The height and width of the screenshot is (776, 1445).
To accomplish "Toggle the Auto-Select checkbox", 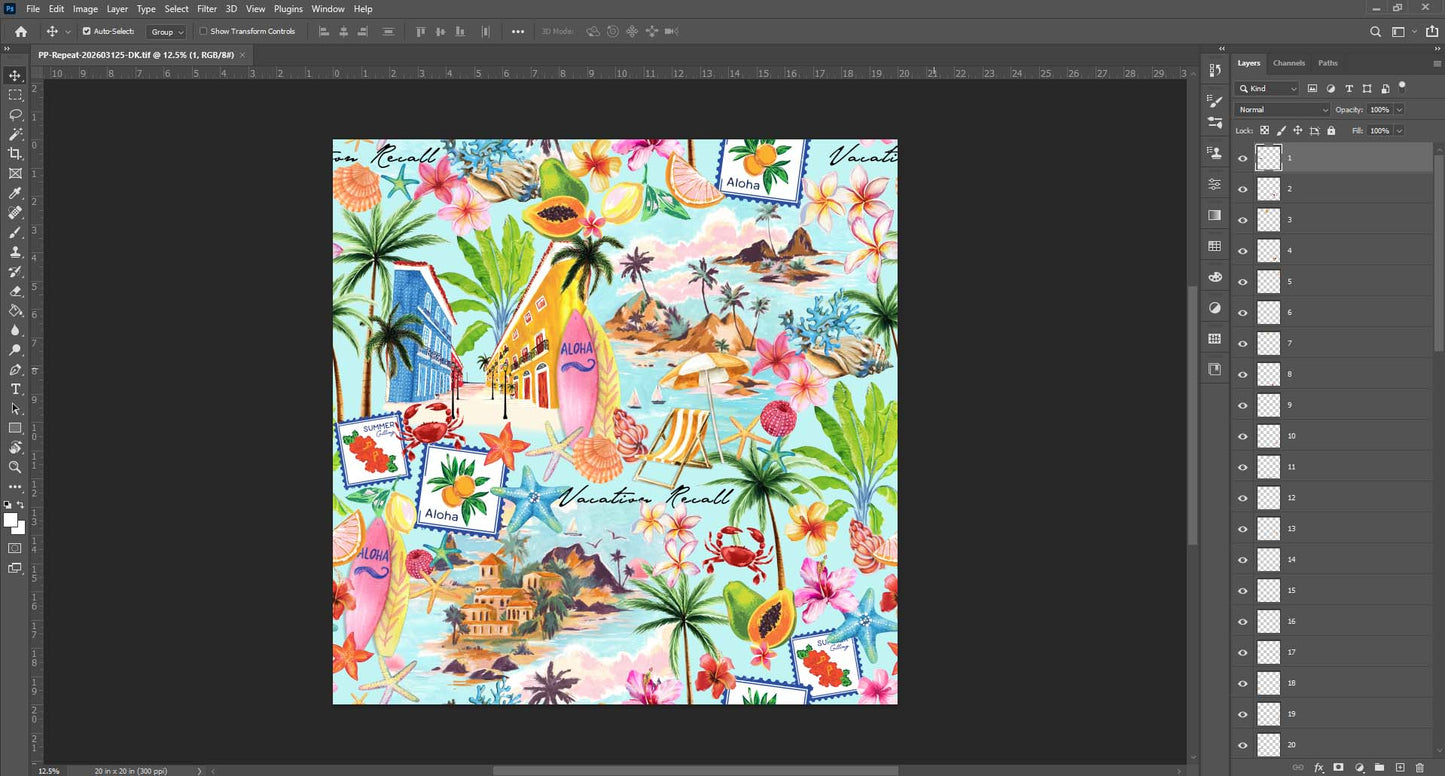I will pos(86,31).
